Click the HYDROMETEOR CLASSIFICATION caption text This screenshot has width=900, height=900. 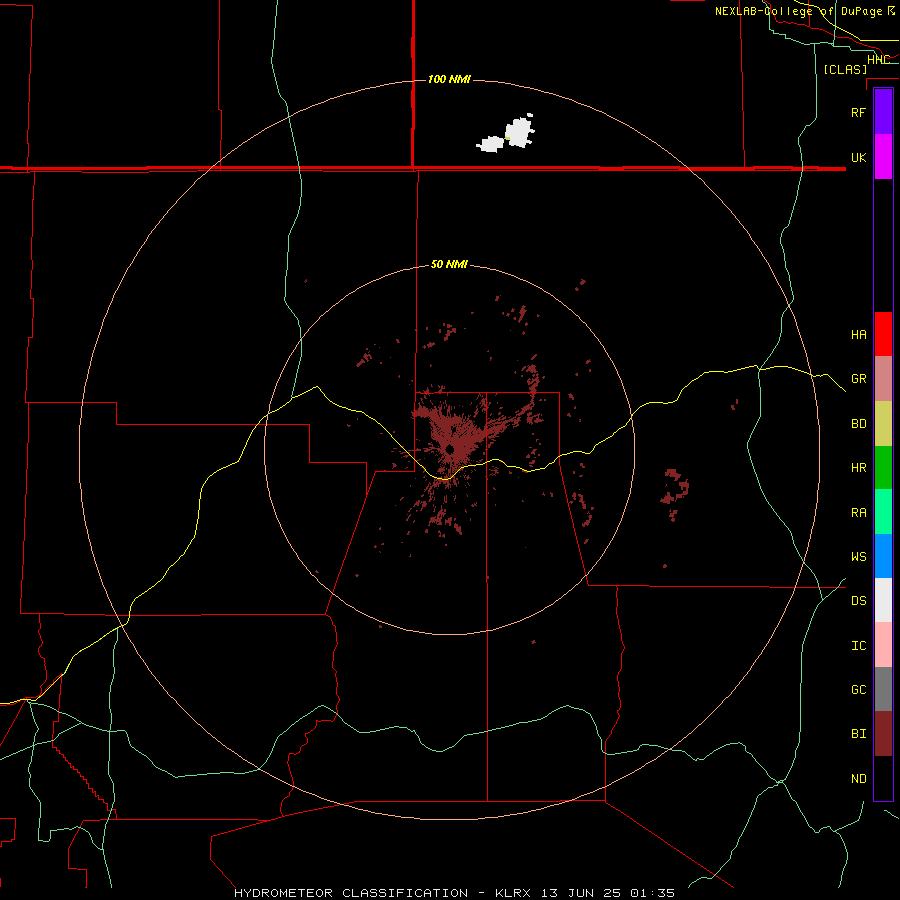click(351, 893)
